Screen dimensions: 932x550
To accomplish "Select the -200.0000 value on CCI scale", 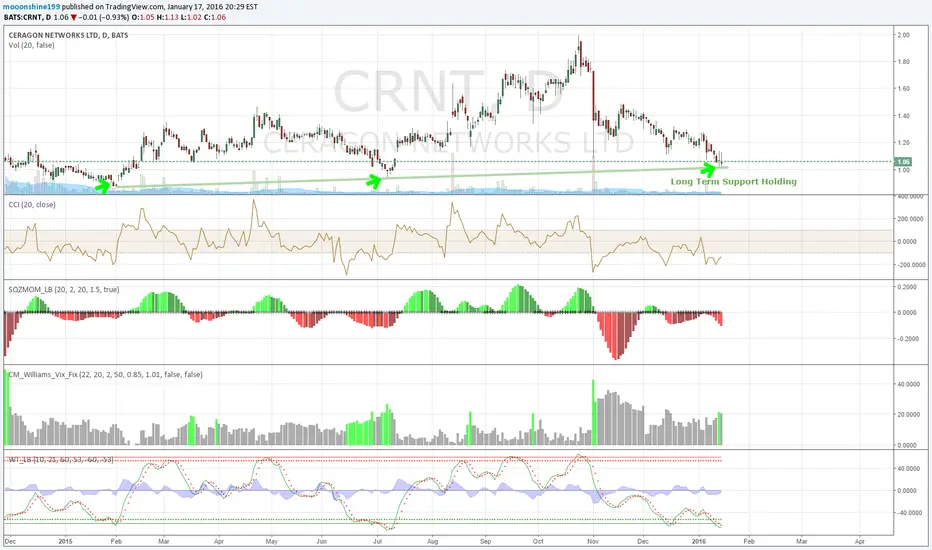I will 910,265.
